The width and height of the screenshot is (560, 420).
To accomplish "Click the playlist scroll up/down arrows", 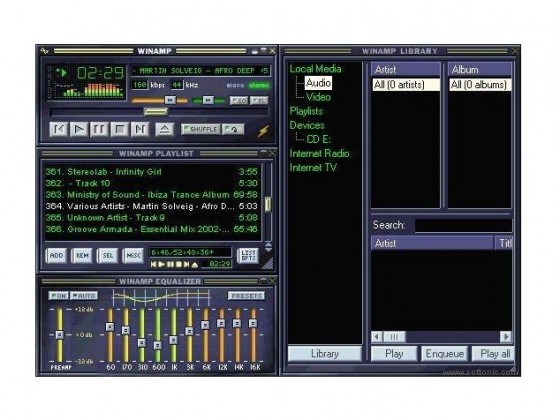I will click(268, 247).
